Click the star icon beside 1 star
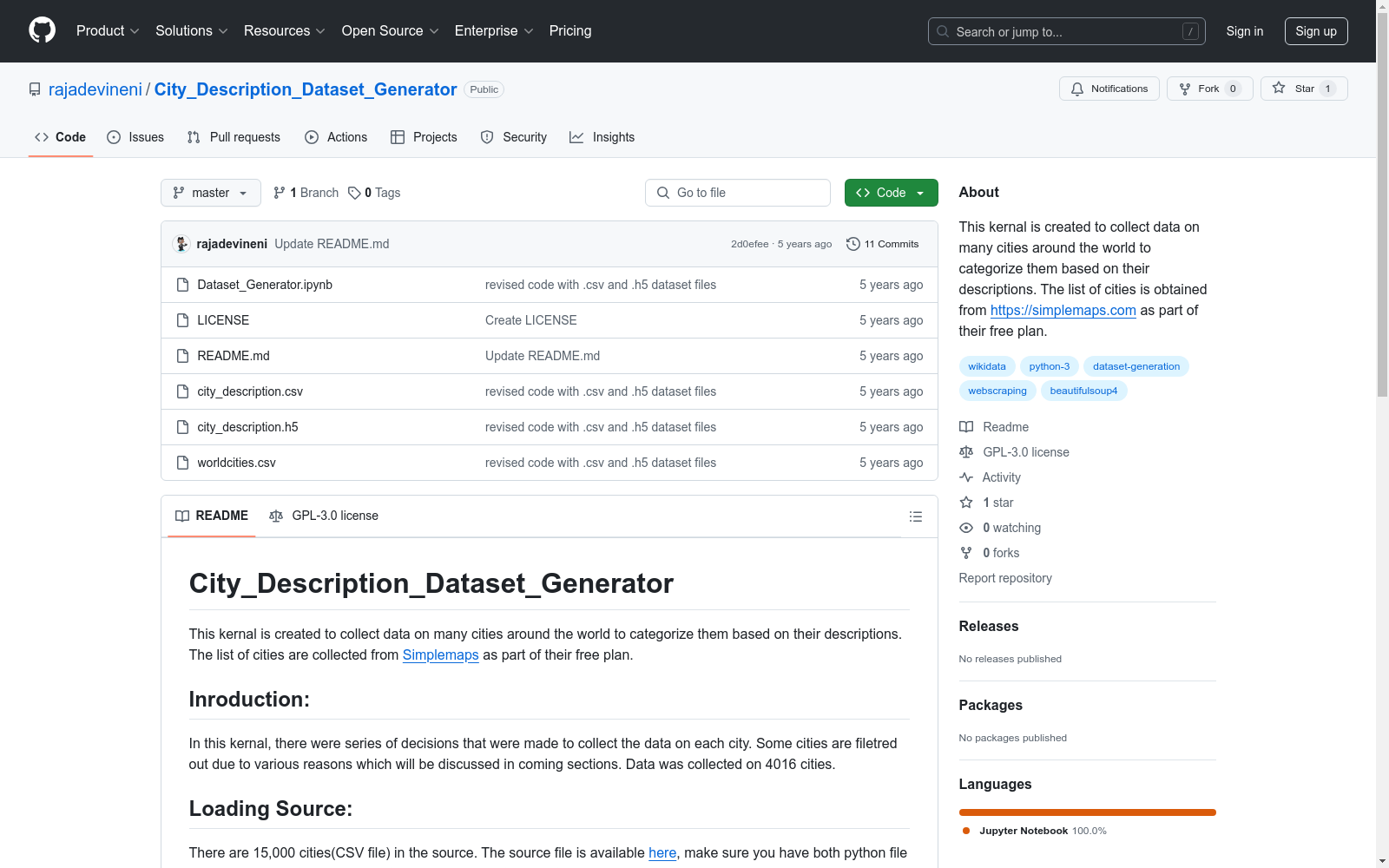The height and width of the screenshot is (868, 1389). point(966,503)
